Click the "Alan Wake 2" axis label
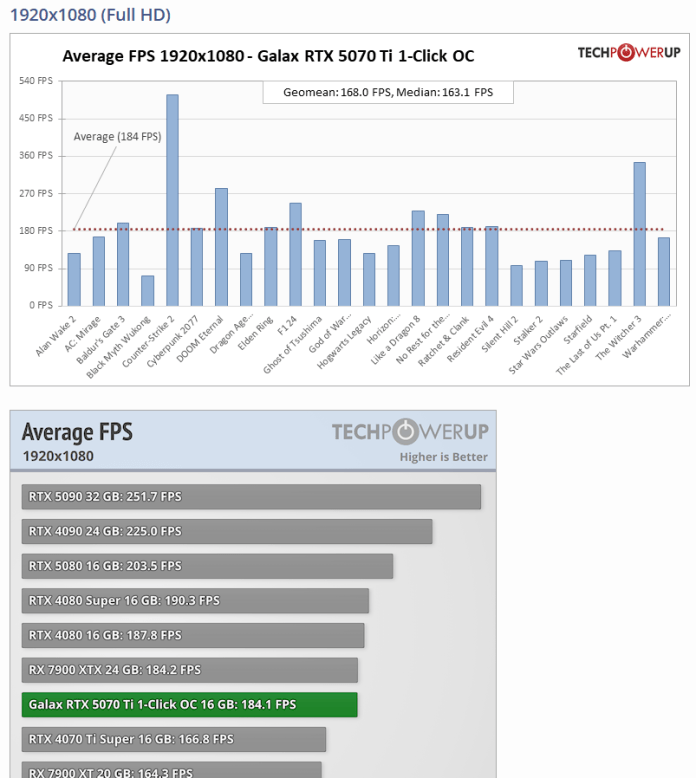Viewport: 696px width, 778px height. [x=56, y=336]
